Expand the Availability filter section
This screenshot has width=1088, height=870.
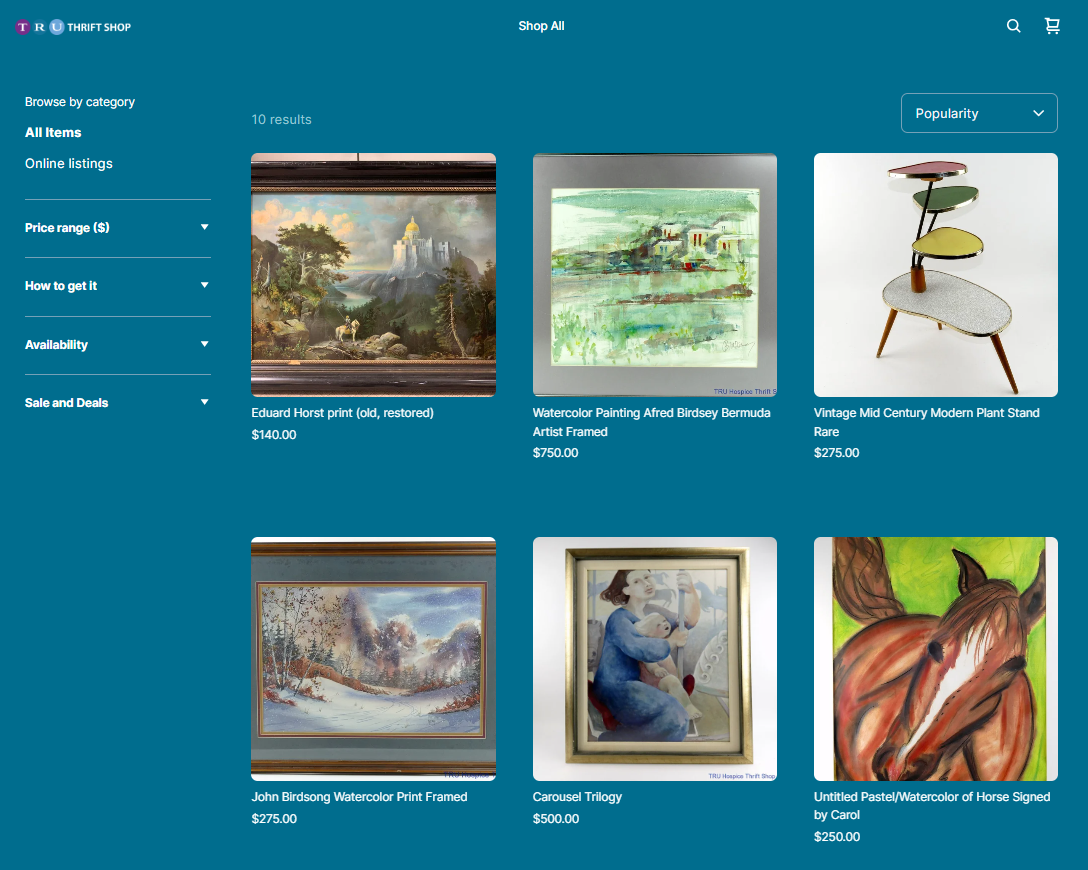(x=118, y=345)
